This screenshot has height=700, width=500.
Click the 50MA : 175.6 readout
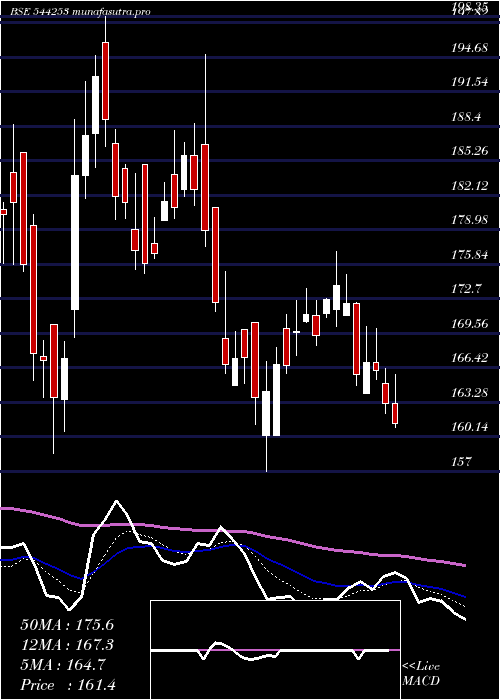pyautogui.click(x=67, y=625)
